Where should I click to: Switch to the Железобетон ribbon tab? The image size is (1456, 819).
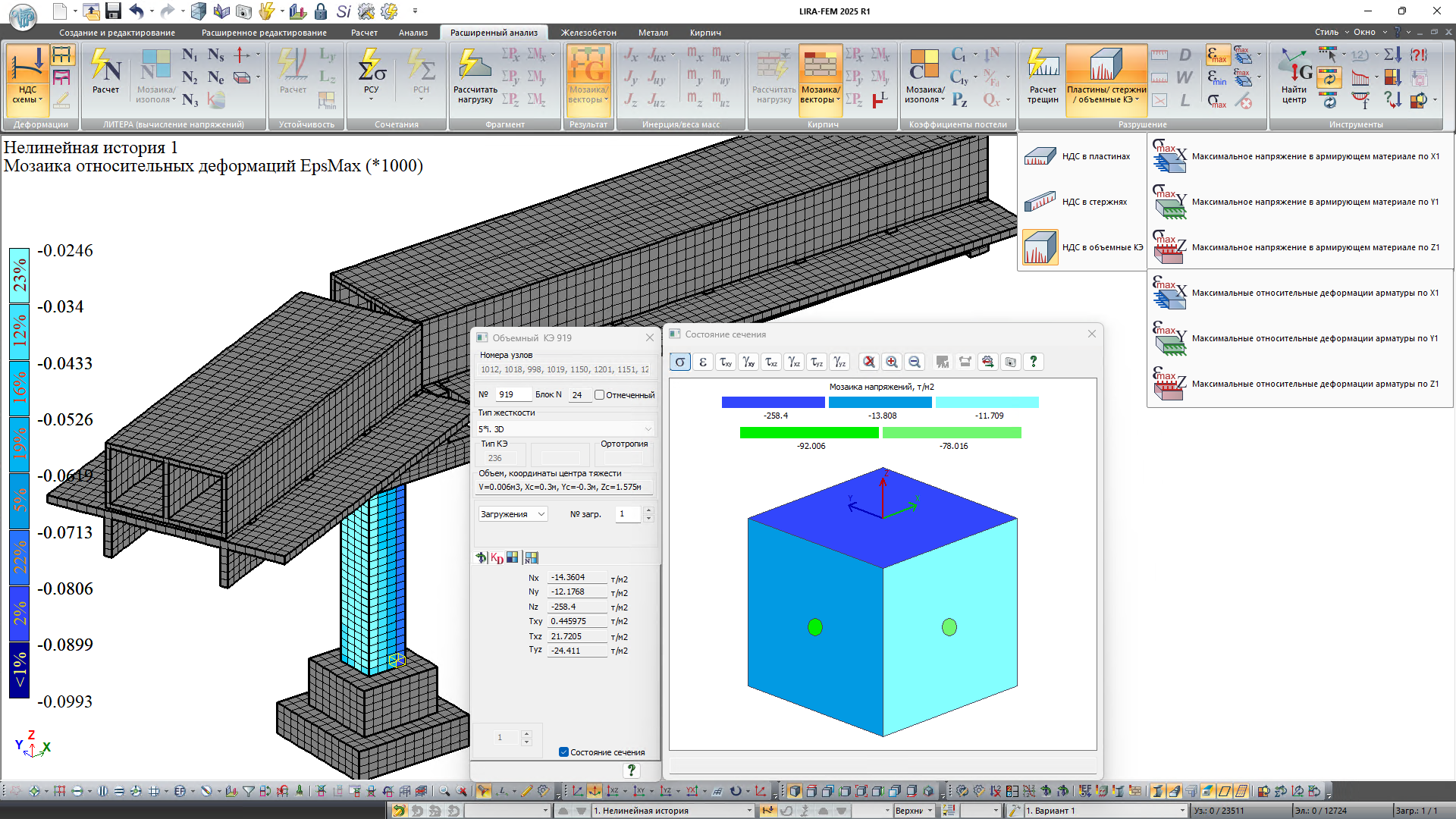pos(588,33)
